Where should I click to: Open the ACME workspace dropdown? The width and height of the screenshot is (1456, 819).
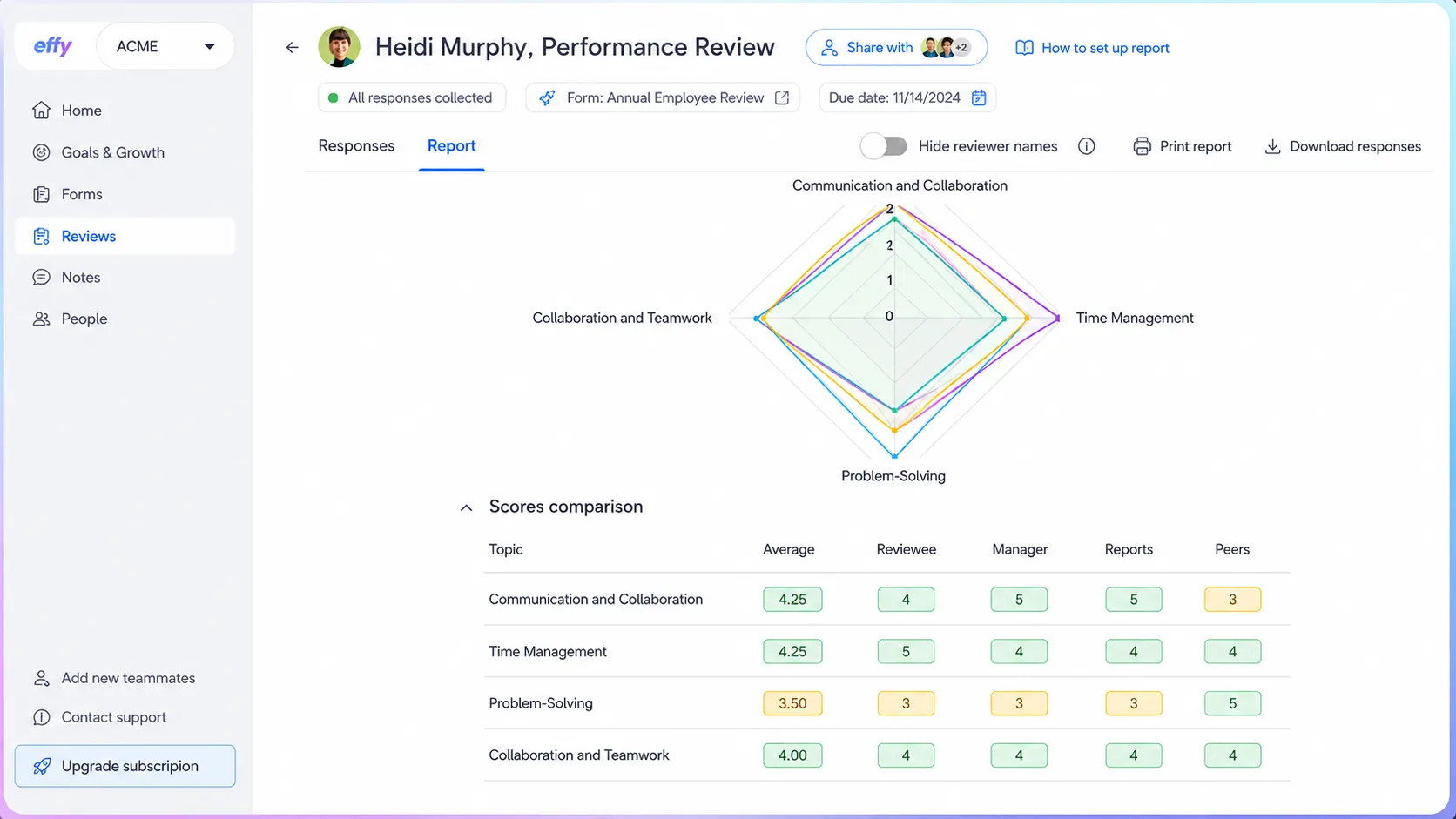pyautogui.click(x=165, y=46)
